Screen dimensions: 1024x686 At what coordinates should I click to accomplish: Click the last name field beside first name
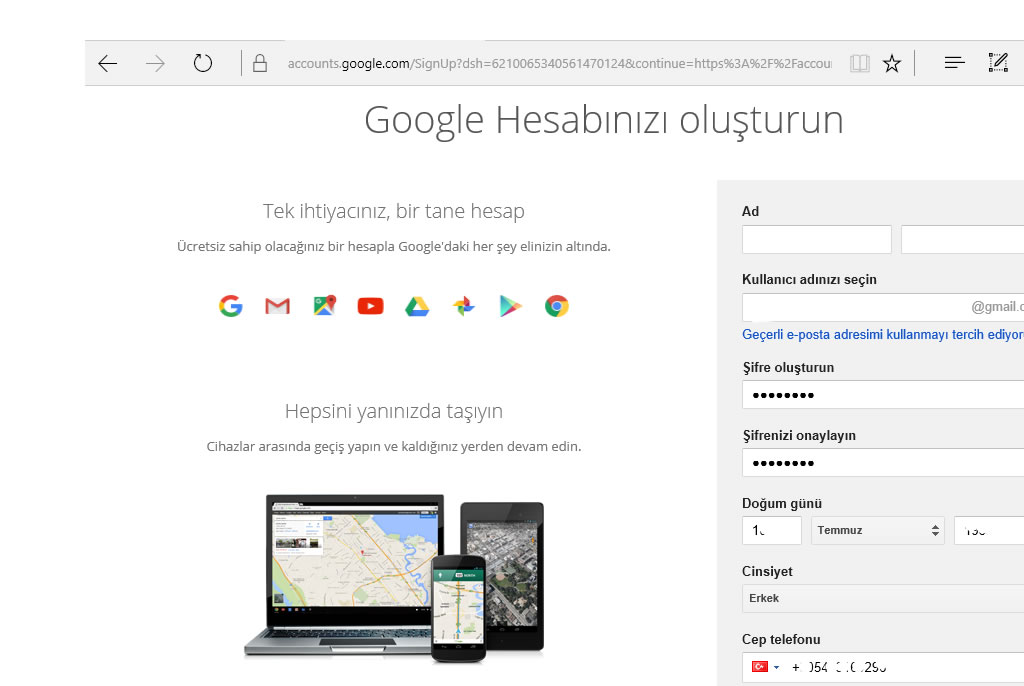963,239
